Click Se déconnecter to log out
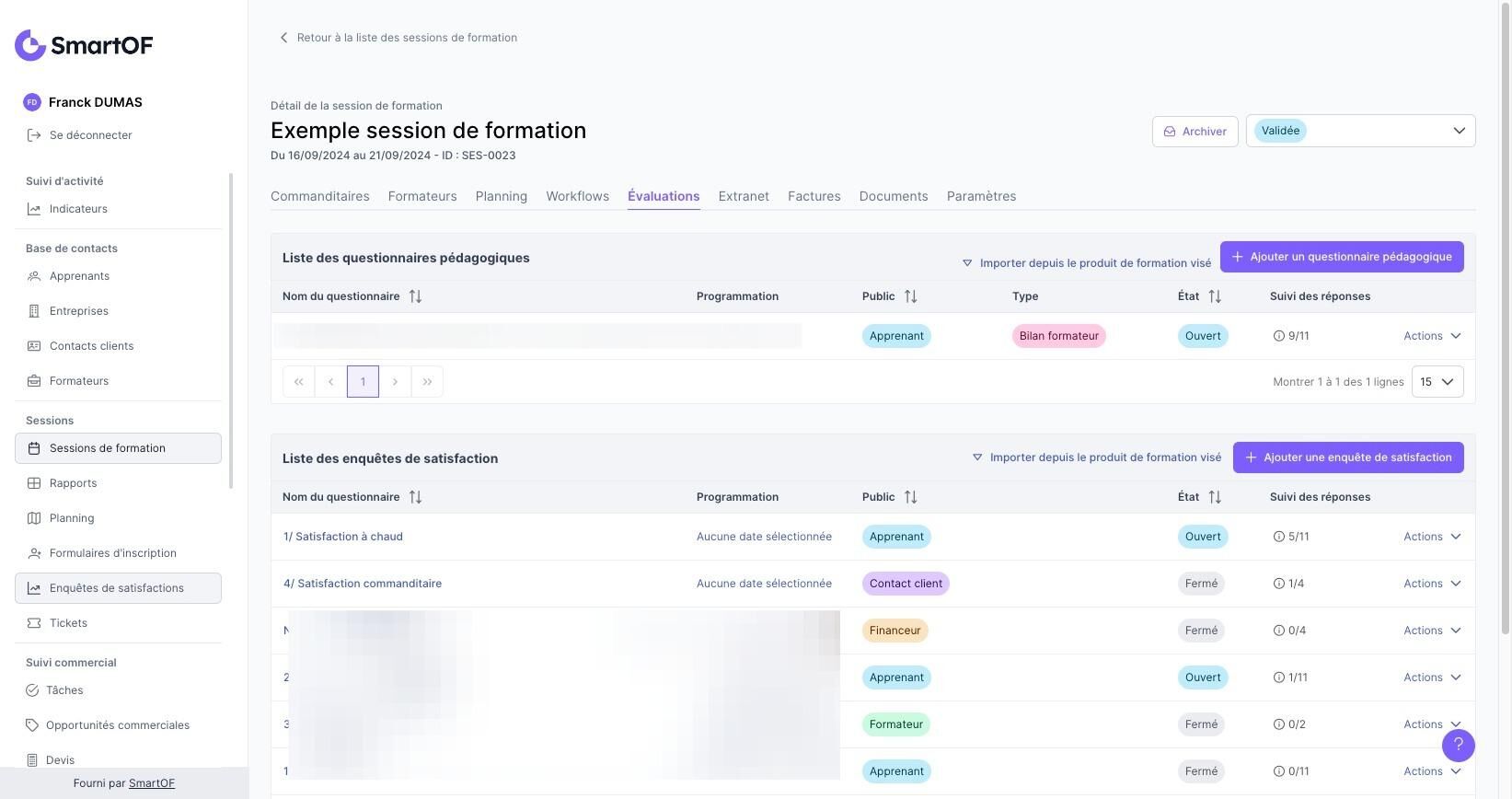The width and height of the screenshot is (1512, 799). (x=79, y=135)
